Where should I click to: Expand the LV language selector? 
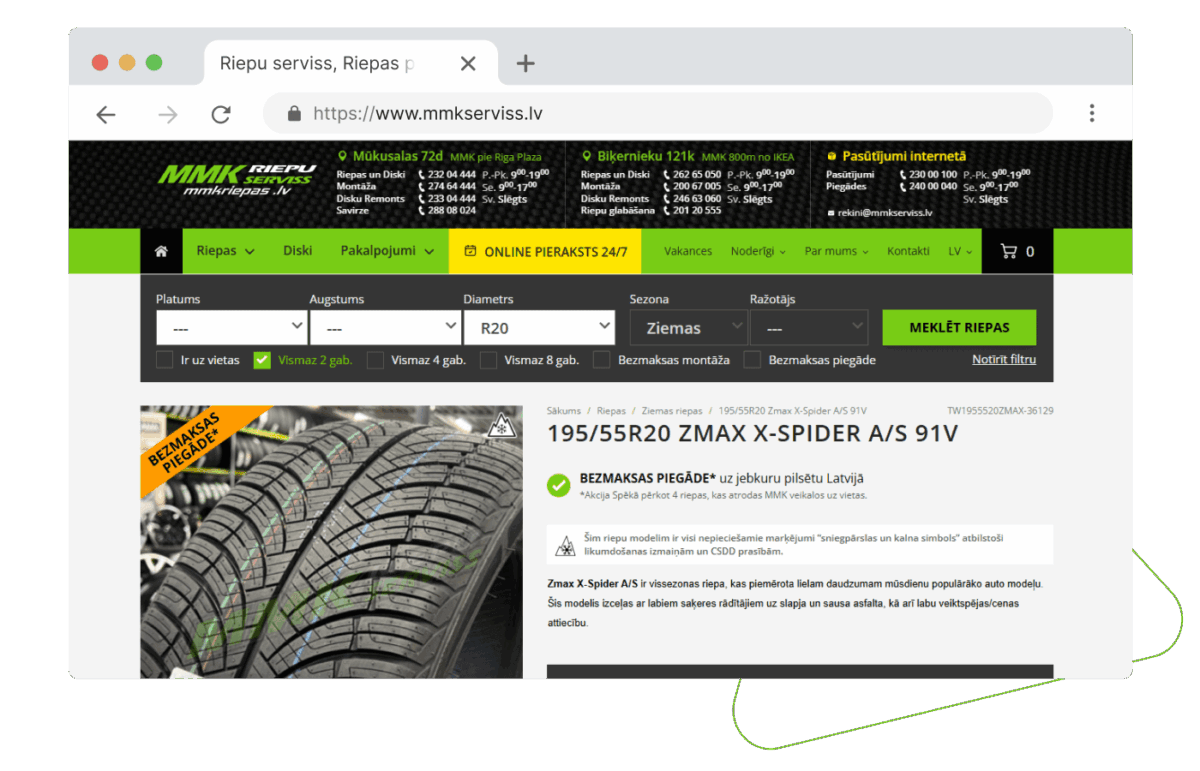pyautogui.click(x=960, y=251)
